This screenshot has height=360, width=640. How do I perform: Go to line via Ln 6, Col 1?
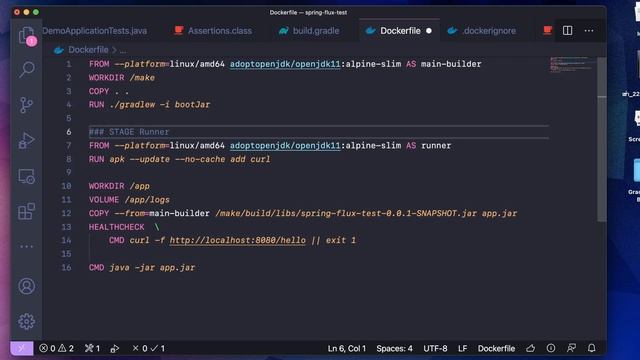point(347,348)
